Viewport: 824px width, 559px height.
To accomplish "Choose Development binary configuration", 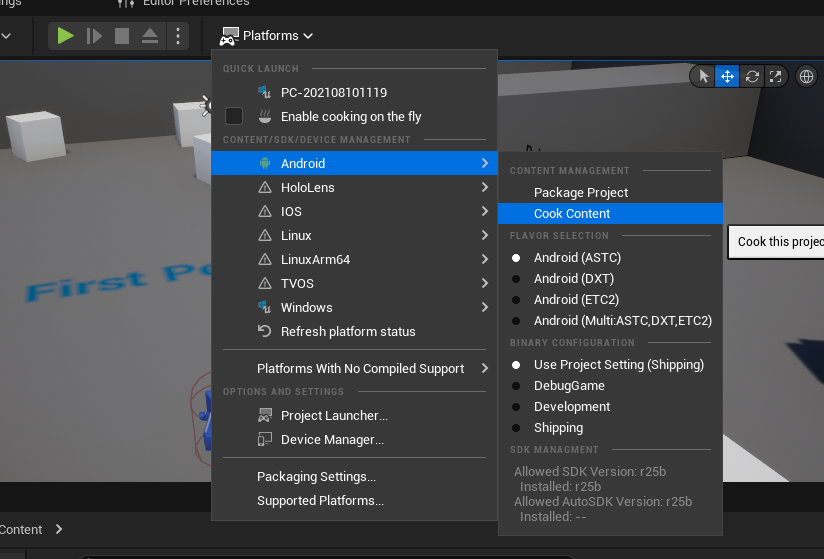I will tap(571, 407).
